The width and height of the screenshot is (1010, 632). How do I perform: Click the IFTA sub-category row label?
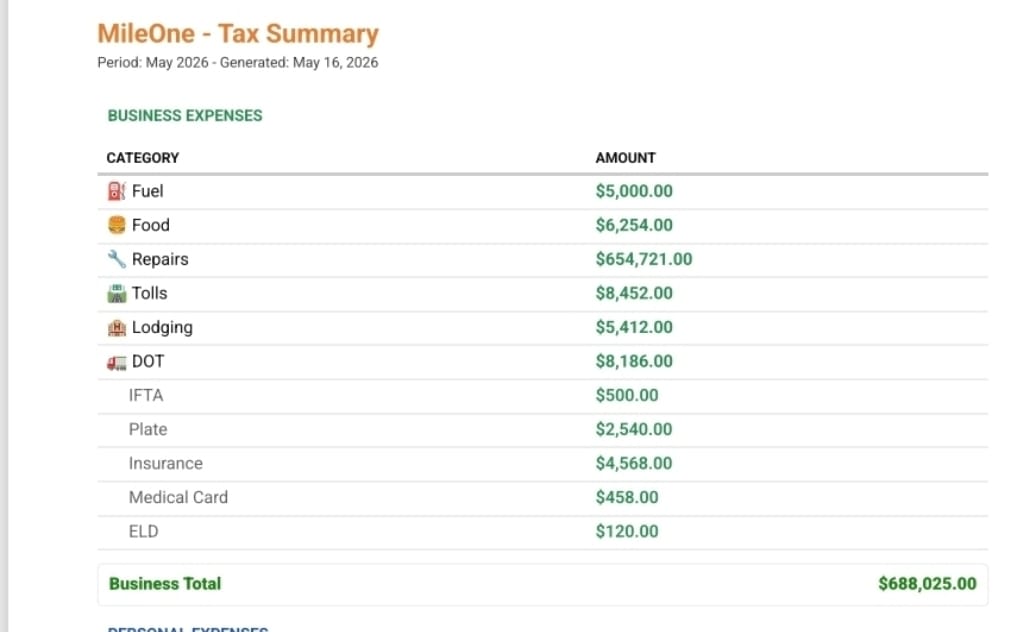click(146, 396)
